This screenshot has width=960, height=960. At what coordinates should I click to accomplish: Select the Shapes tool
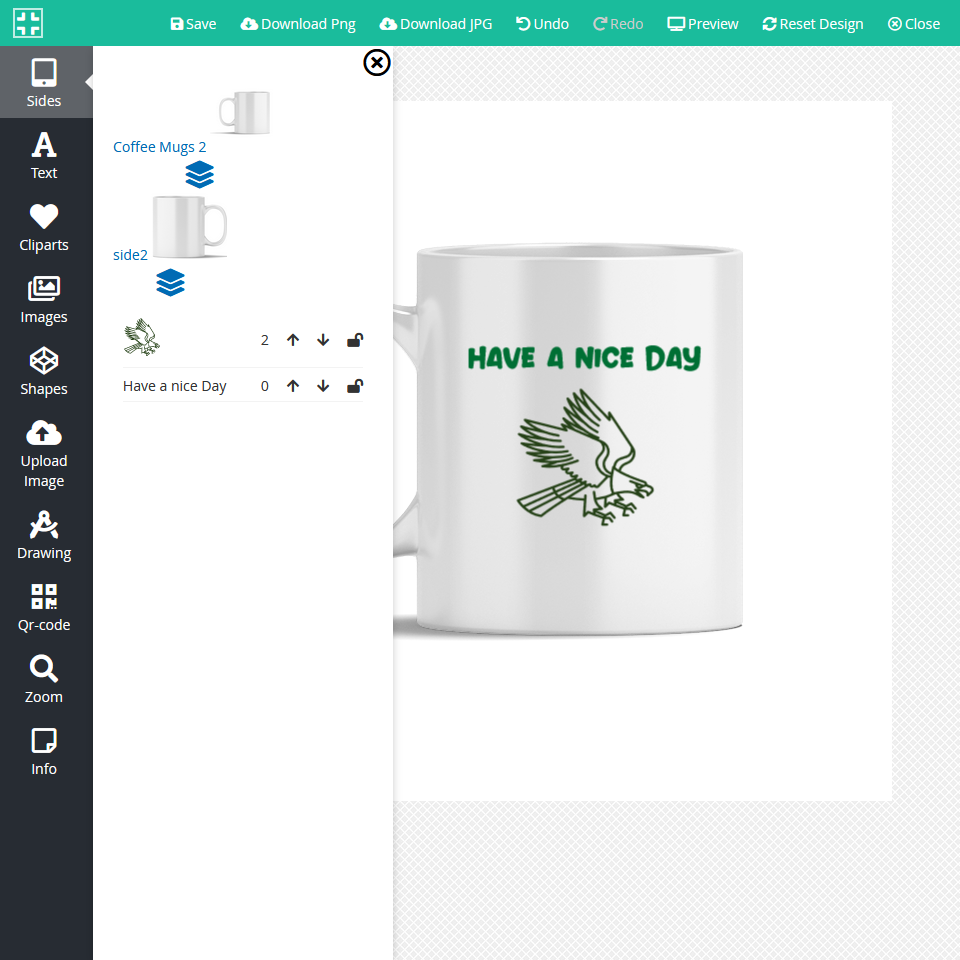[x=44, y=371]
